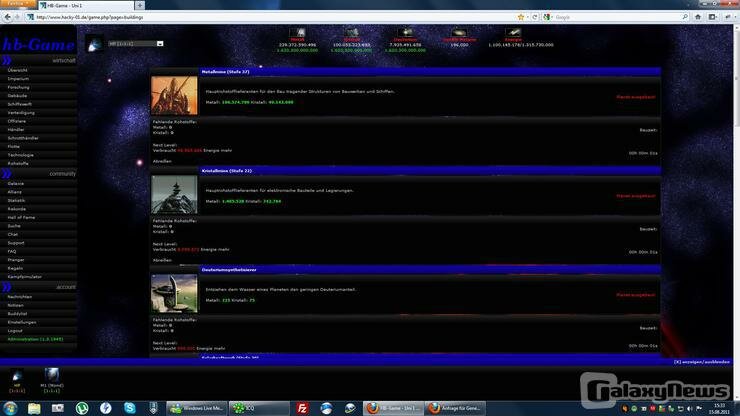Open Suche in the sidebar
Screen dimensions: 740x416
(x=14, y=226)
